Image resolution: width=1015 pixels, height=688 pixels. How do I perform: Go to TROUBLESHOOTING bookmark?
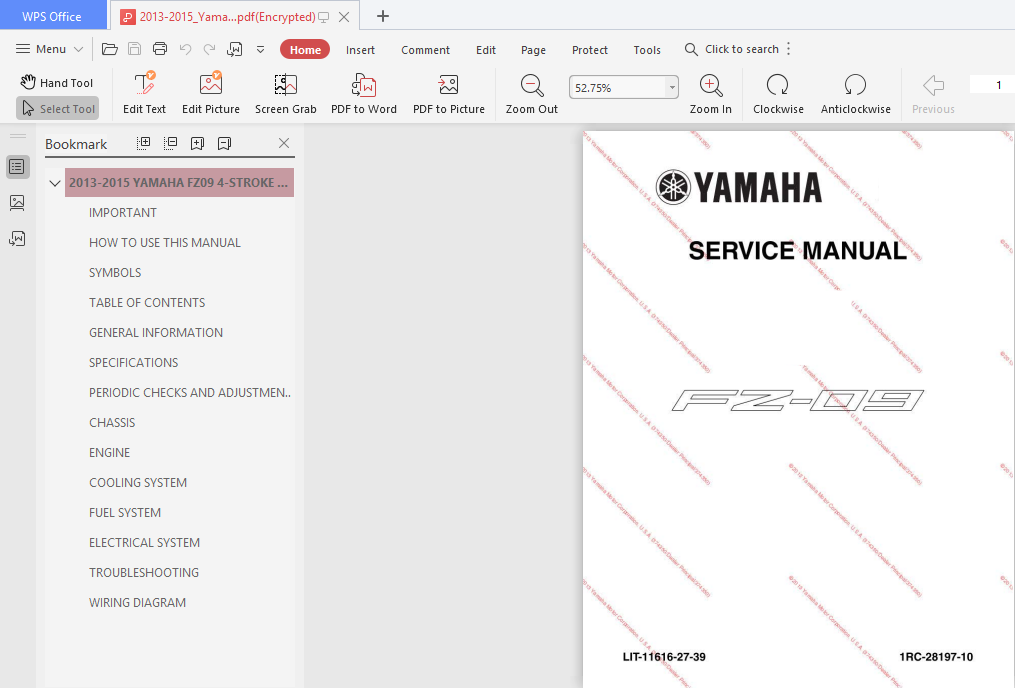click(144, 572)
